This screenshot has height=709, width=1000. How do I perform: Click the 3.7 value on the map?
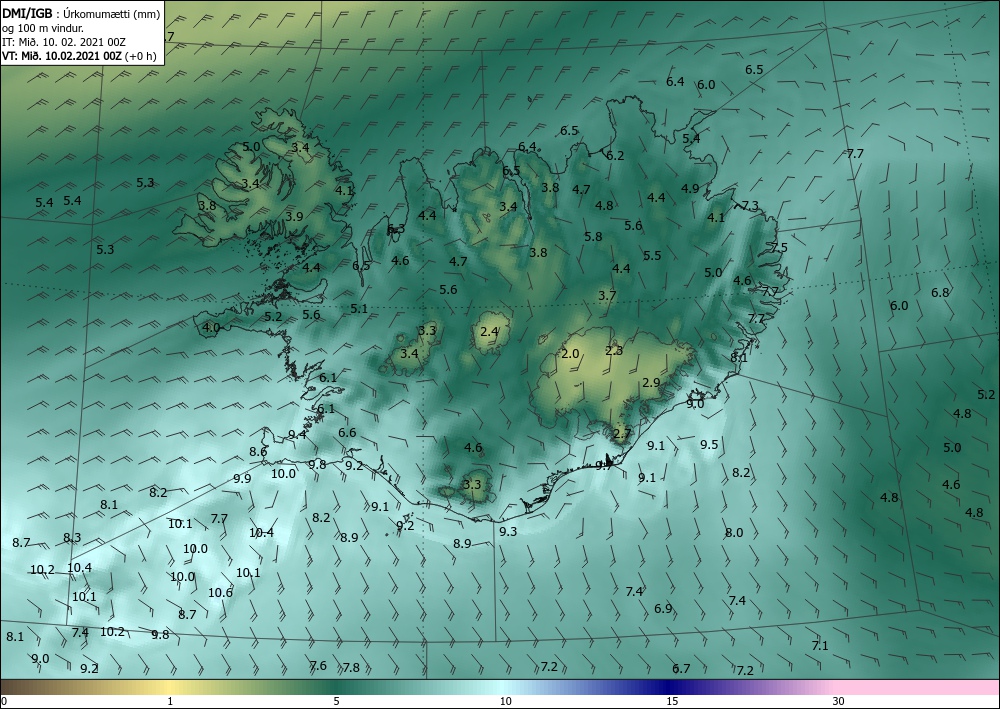tap(607, 295)
